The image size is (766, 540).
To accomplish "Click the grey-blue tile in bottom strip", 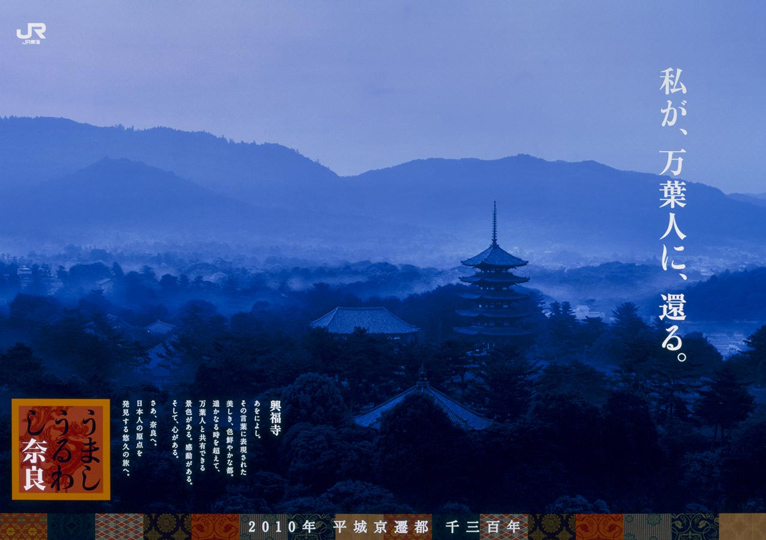I will pos(646,527).
